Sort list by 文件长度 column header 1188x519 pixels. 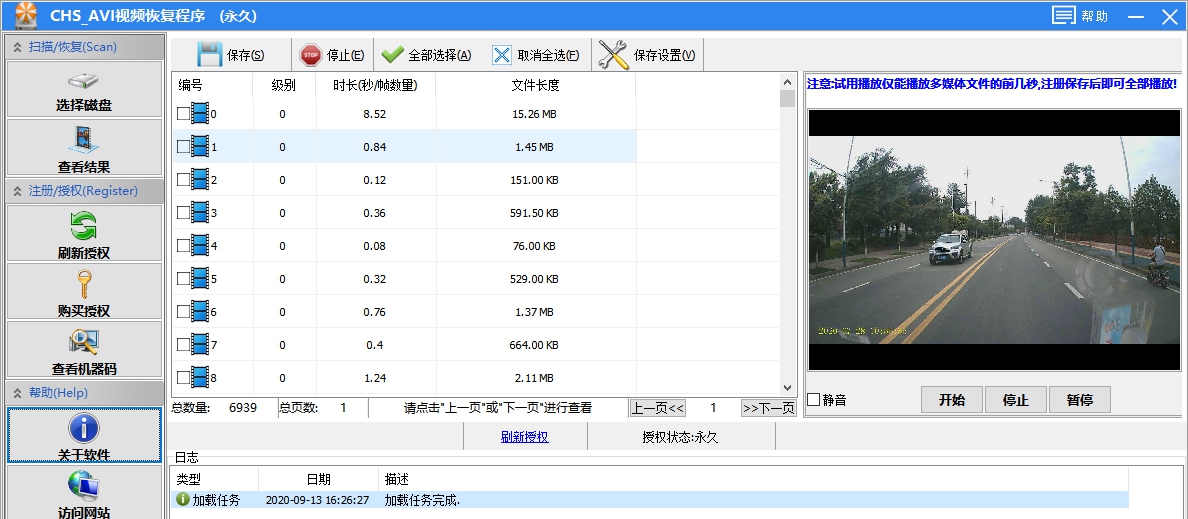click(x=535, y=85)
